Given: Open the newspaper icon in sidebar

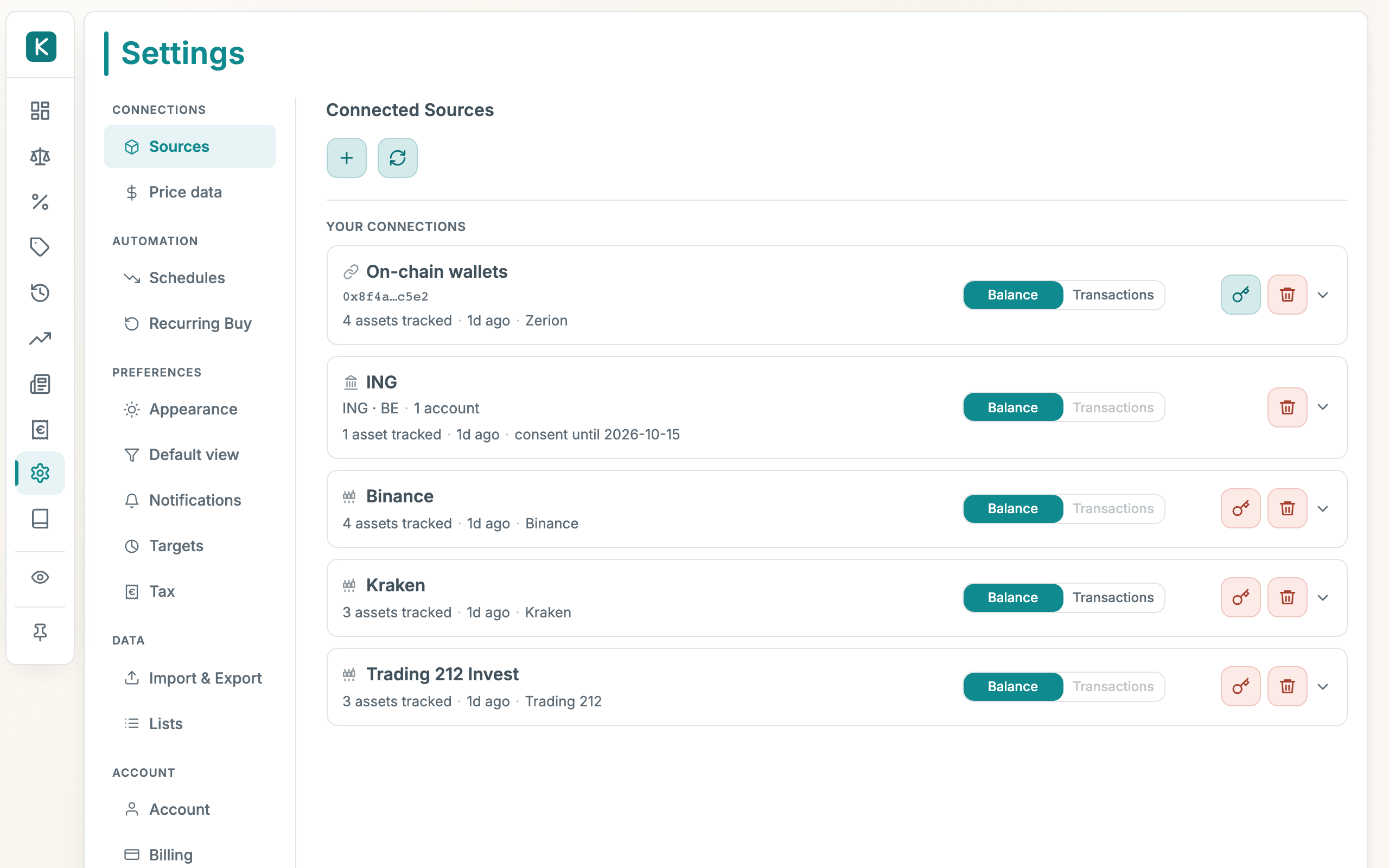Looking at the screenshot, I should point(40,384).
